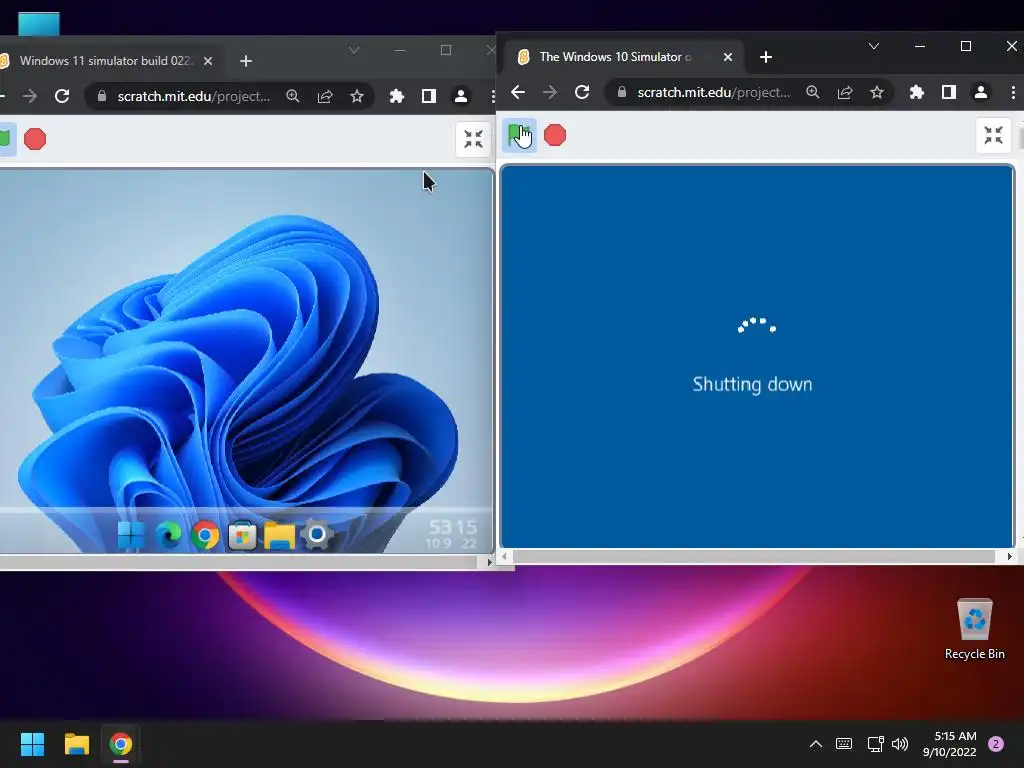Maximize the Windows 10 Simulator browser window

click(x=966, y=46)
